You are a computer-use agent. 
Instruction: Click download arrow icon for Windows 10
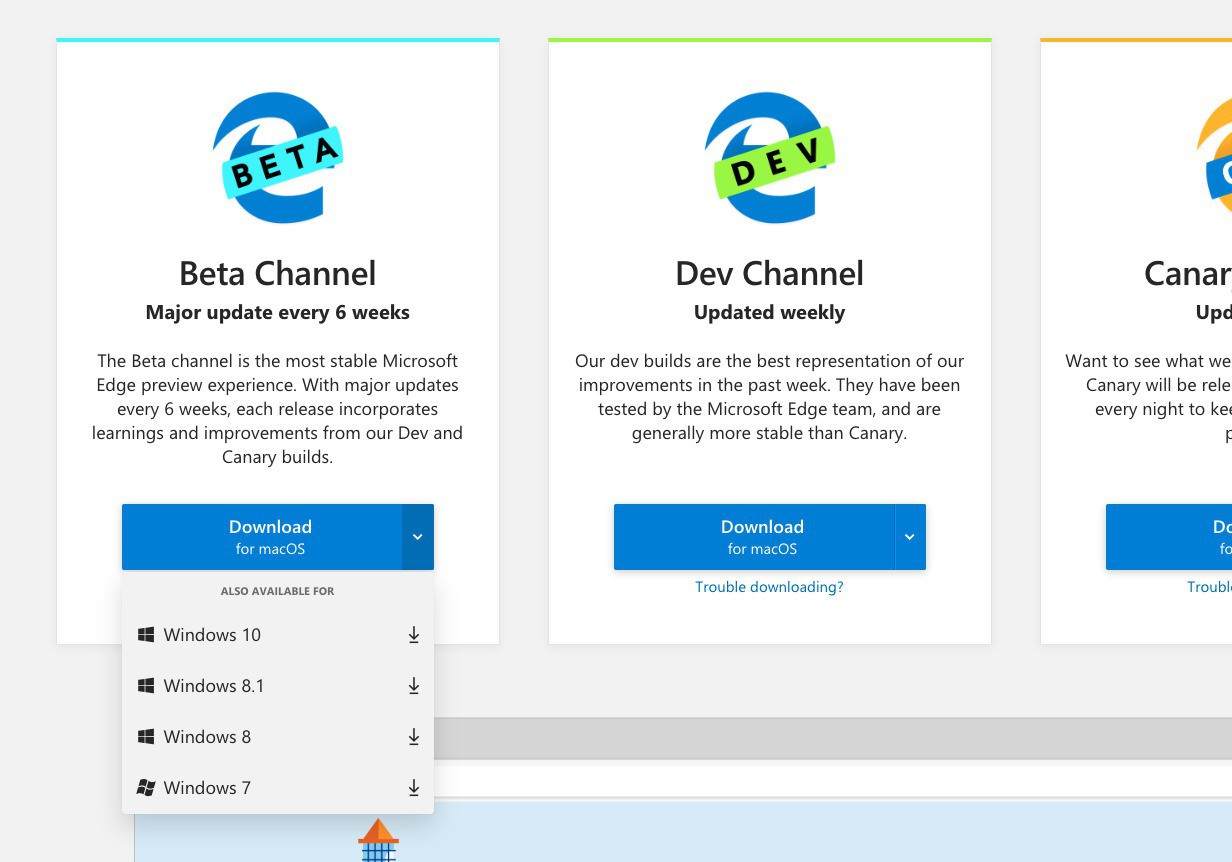pos(414,635)
